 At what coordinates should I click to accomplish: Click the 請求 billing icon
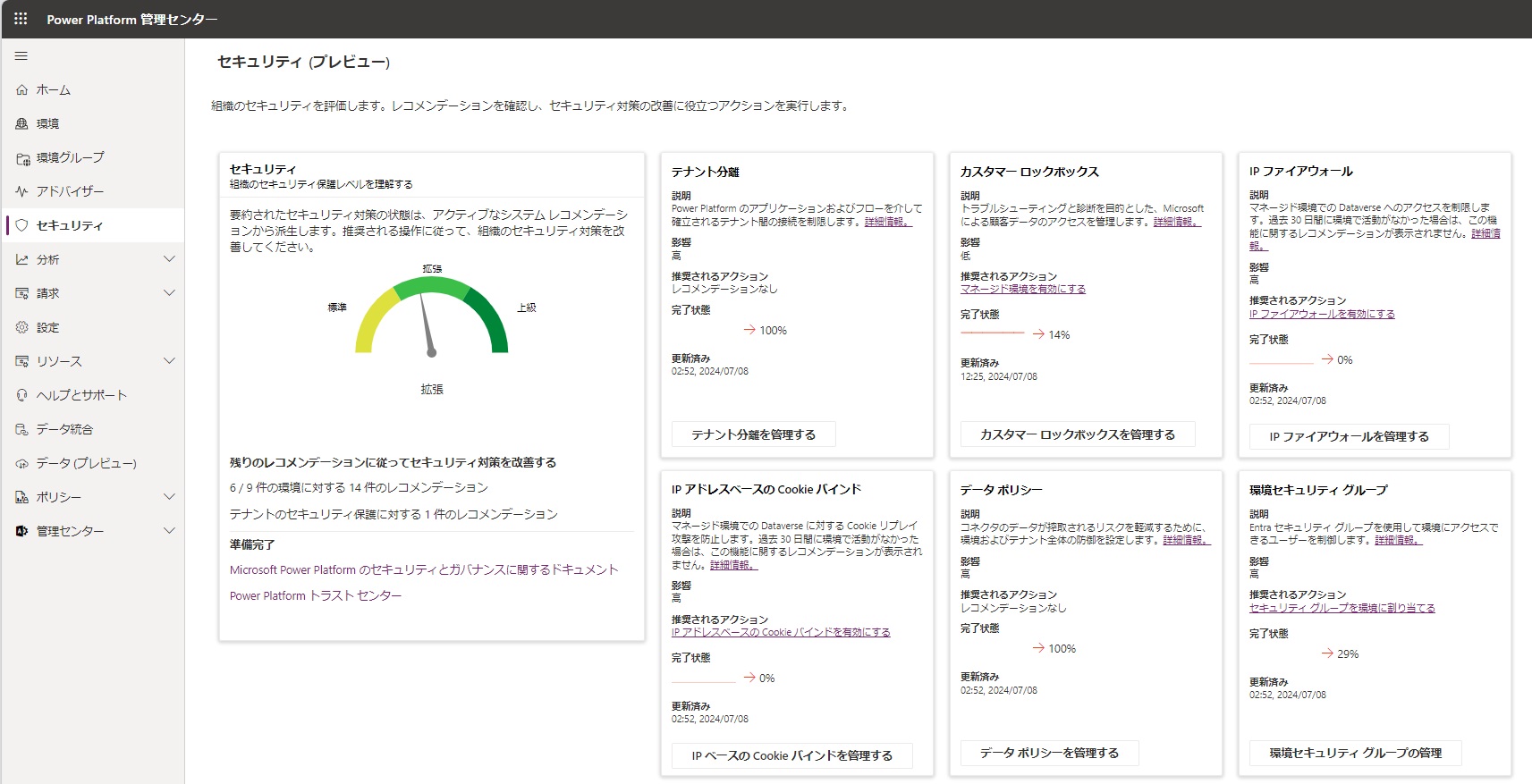(x=22, y=293)
